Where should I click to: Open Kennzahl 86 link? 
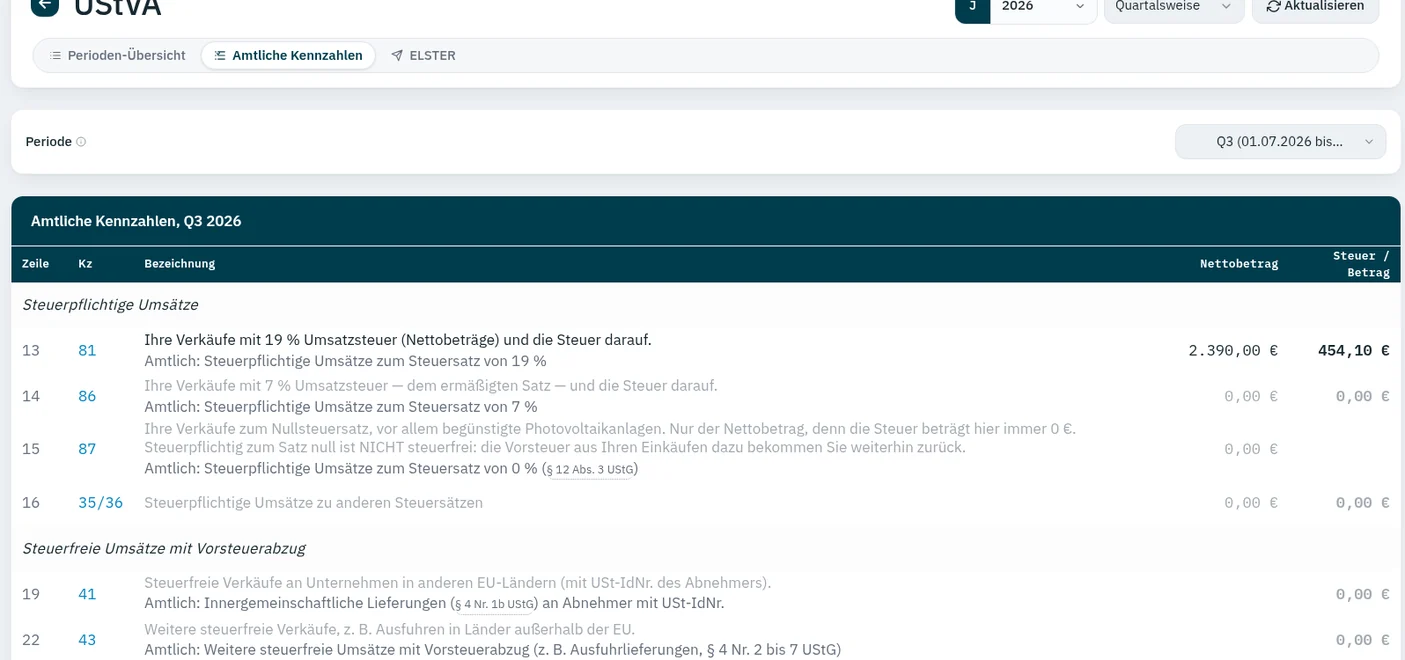click(x=87, y=396)
